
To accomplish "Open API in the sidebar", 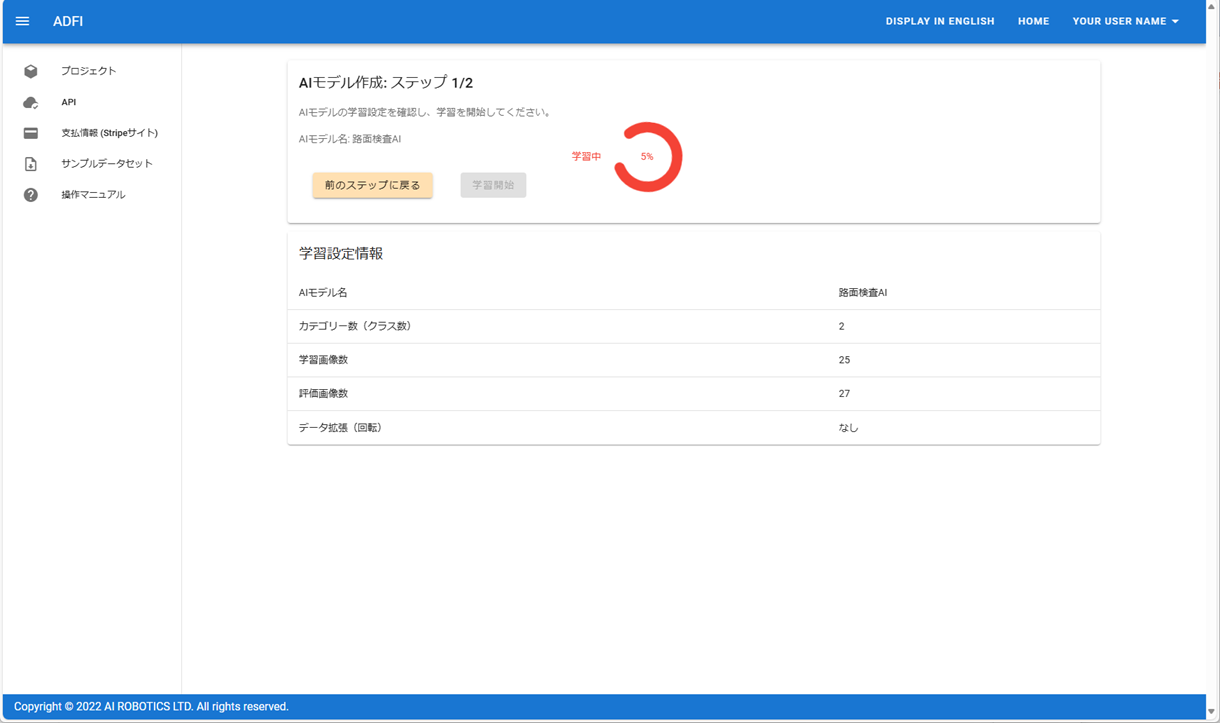I will click(68, 102).
